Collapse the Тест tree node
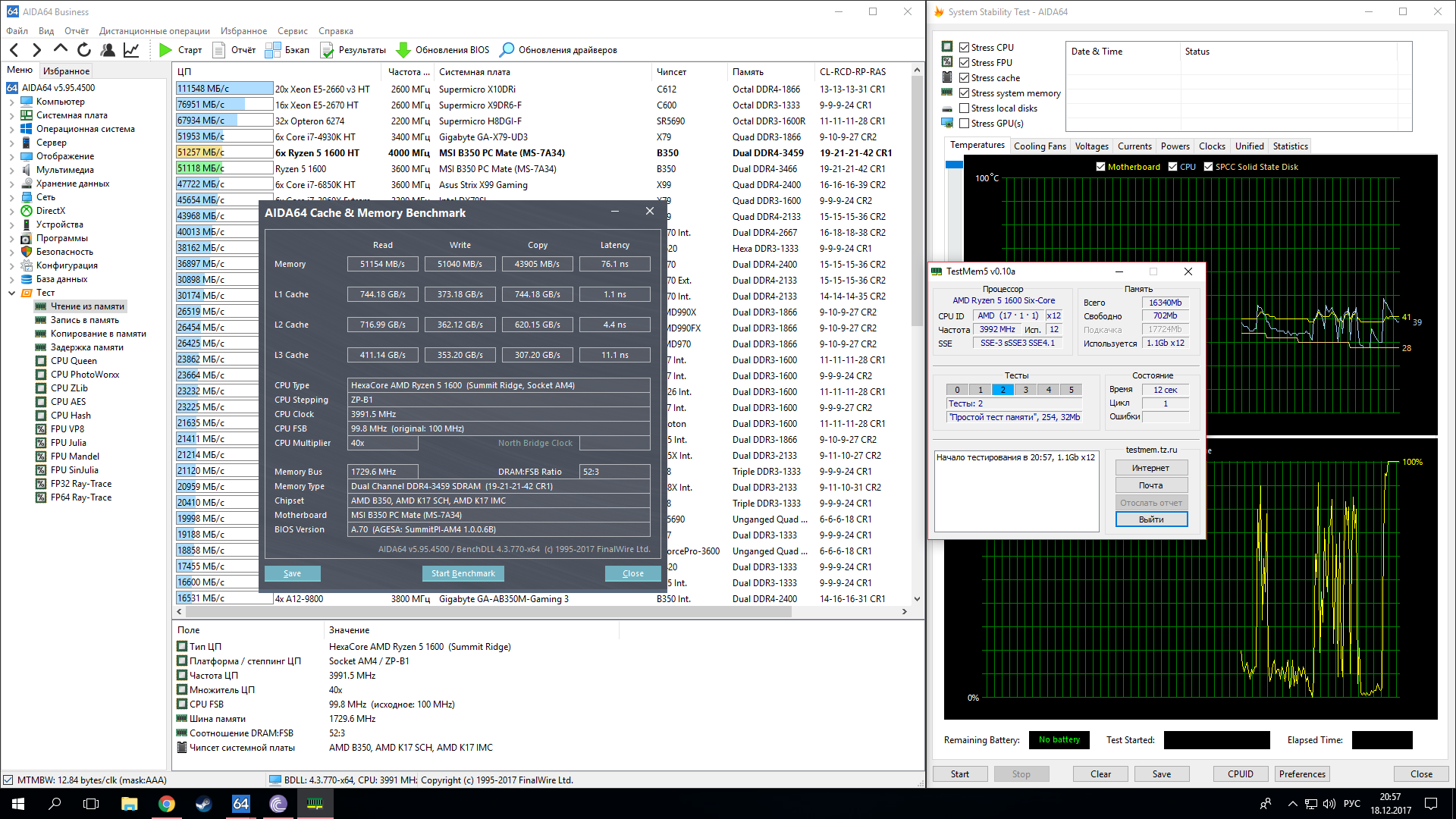Viewport: 1456px width, 819px height. tap(11, 293)
